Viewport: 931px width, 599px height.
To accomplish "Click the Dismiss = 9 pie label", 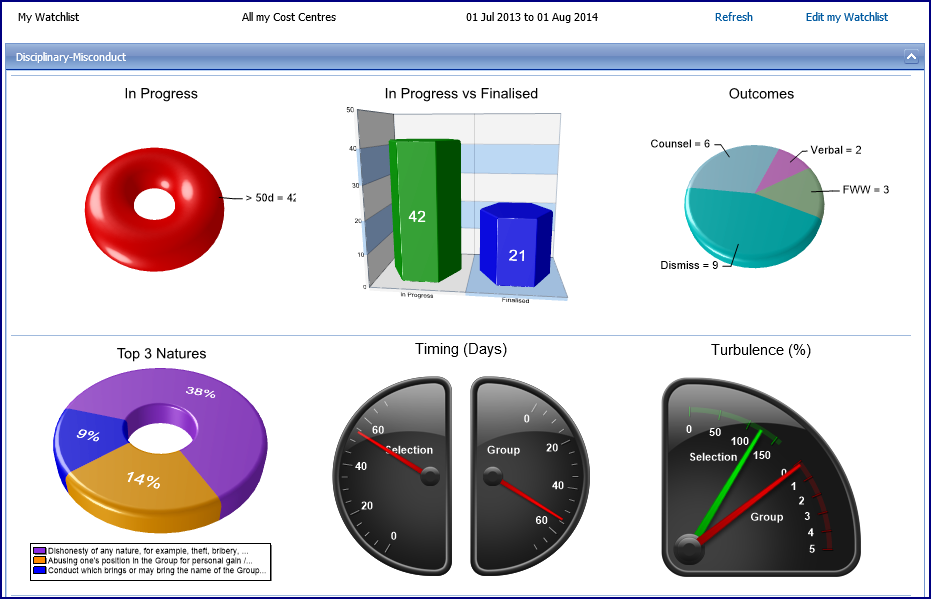I will click(689, 265).
